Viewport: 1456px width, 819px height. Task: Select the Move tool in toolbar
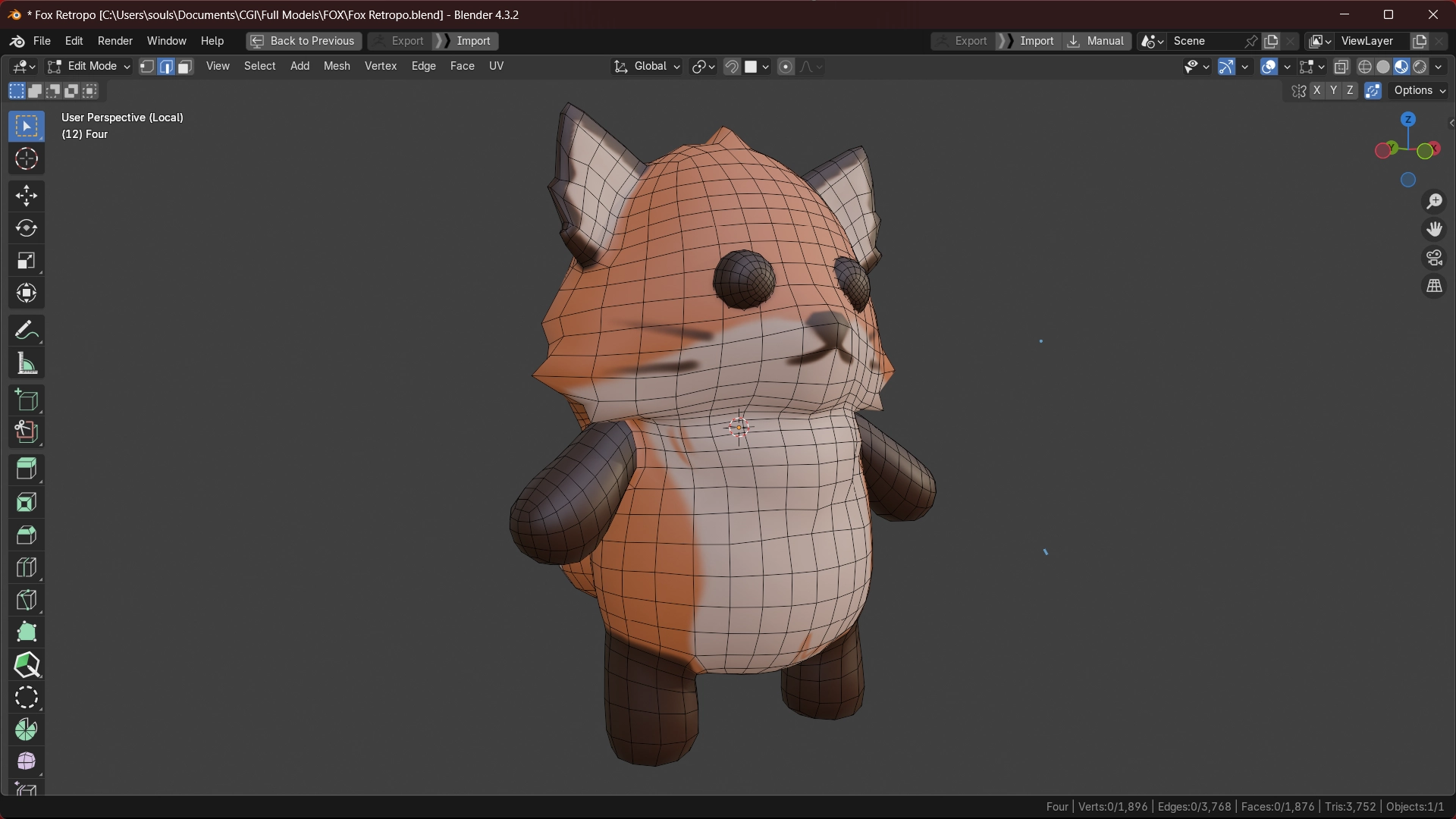27,196
